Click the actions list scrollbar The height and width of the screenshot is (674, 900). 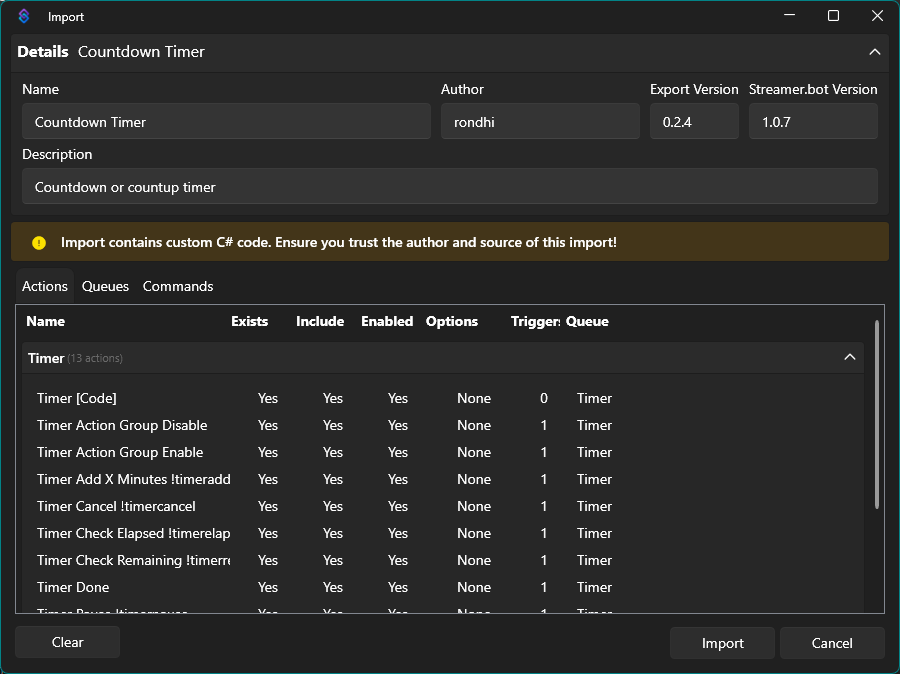coord(876,415)
